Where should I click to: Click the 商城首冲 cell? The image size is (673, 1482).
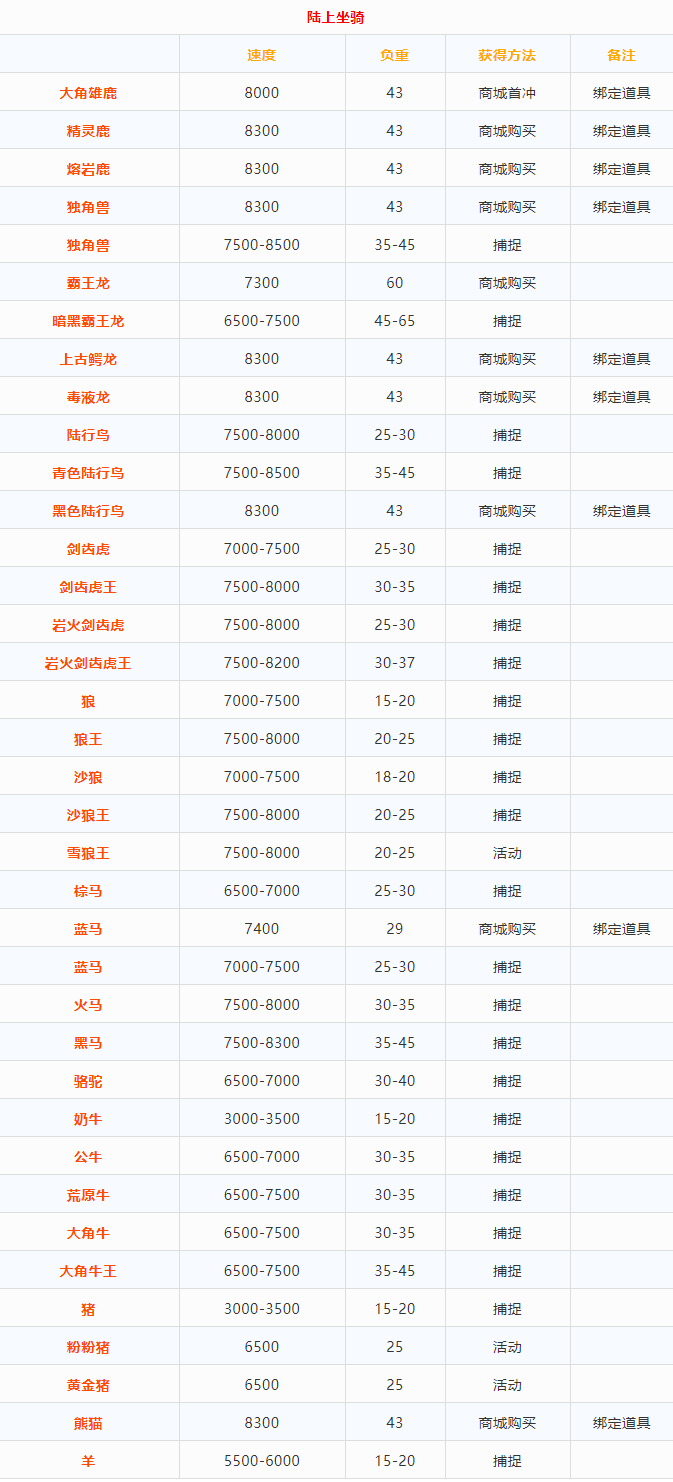[507, 93]
